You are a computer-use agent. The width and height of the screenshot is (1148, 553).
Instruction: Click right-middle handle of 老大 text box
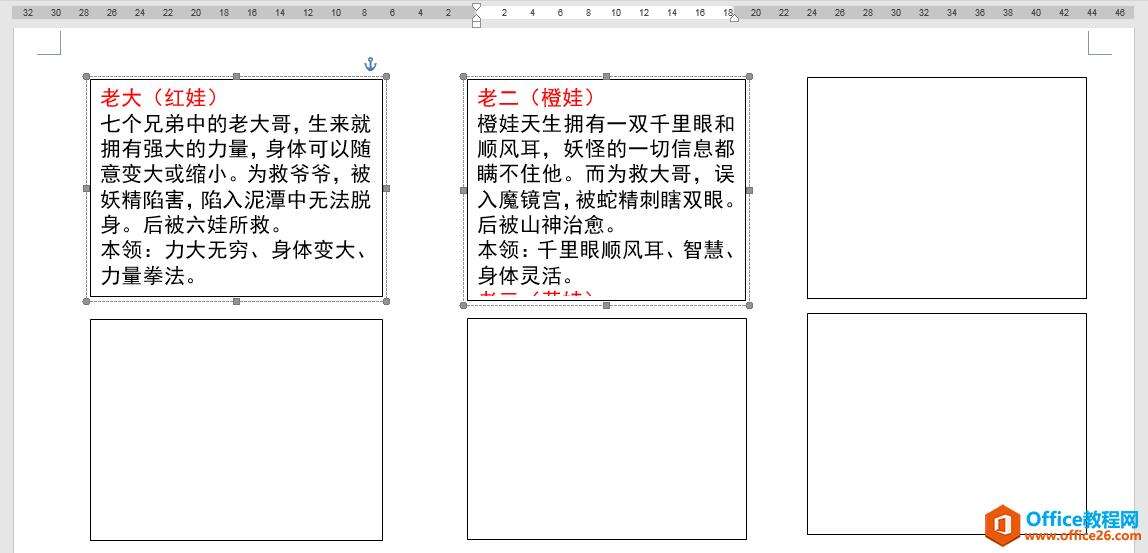coord(386,188)
